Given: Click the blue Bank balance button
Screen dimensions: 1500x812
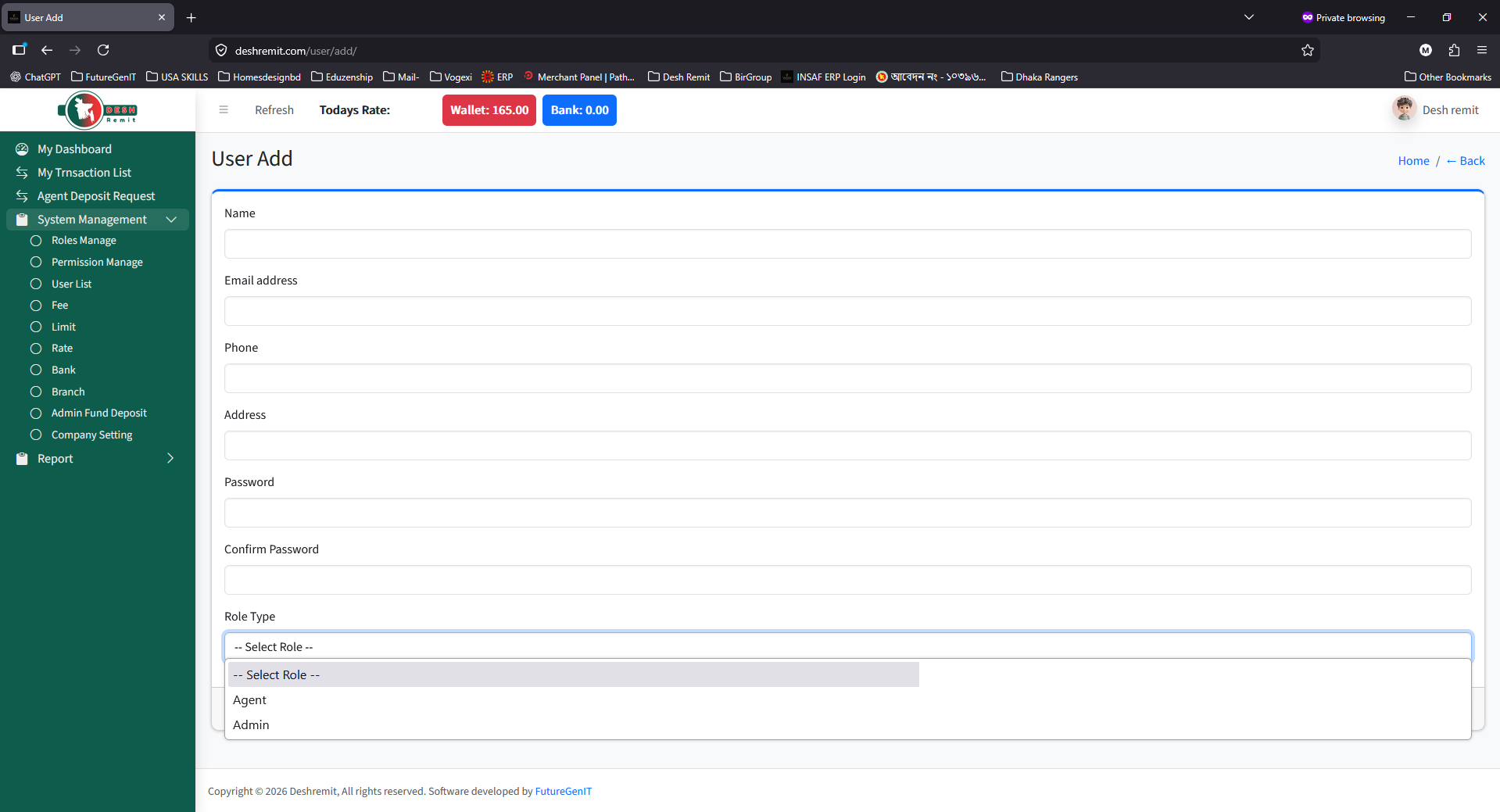Looking at the screenshot, I should point(579,110).
